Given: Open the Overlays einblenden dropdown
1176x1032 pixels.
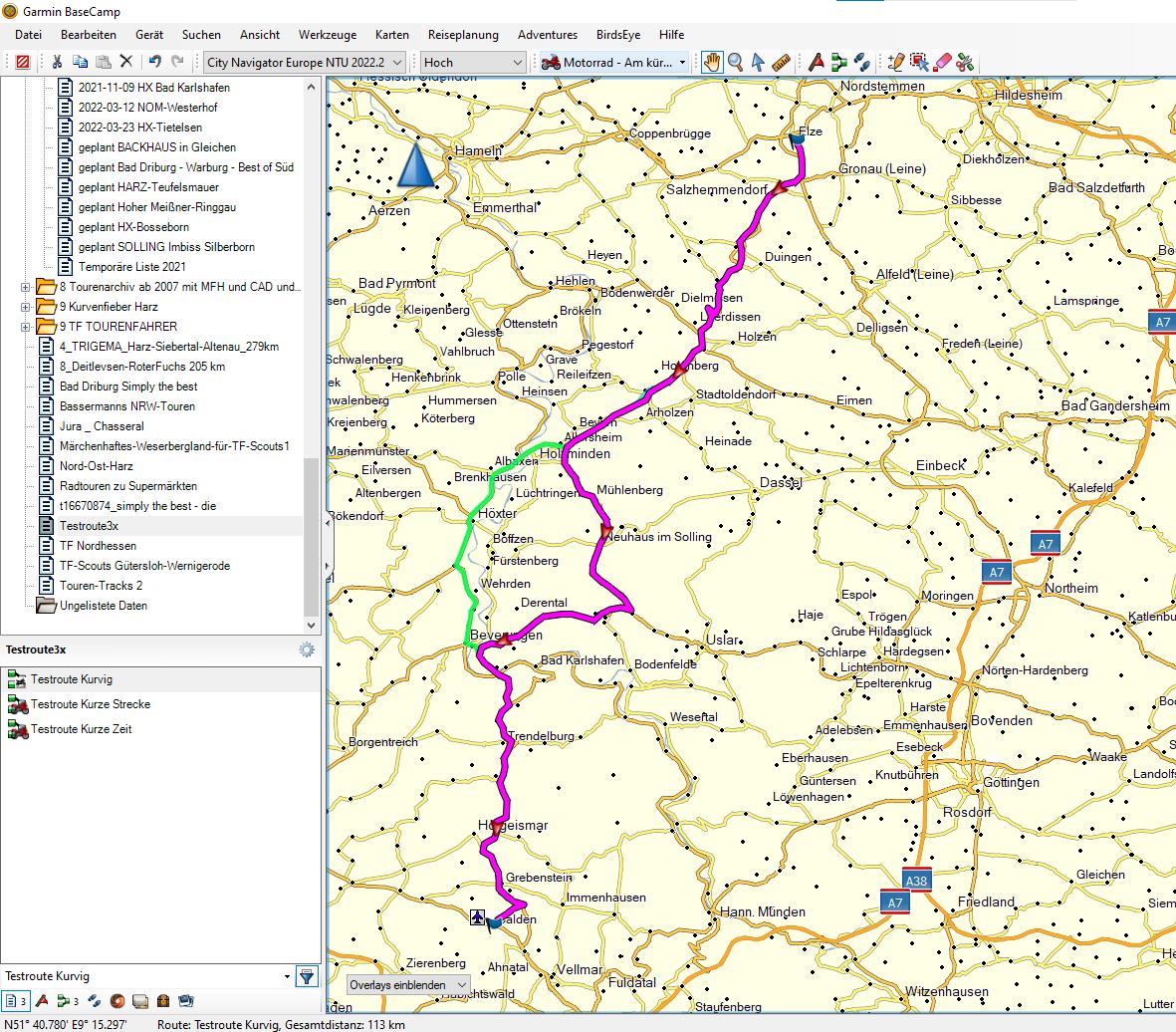Looking at the screenshot, I should (408, 984).
